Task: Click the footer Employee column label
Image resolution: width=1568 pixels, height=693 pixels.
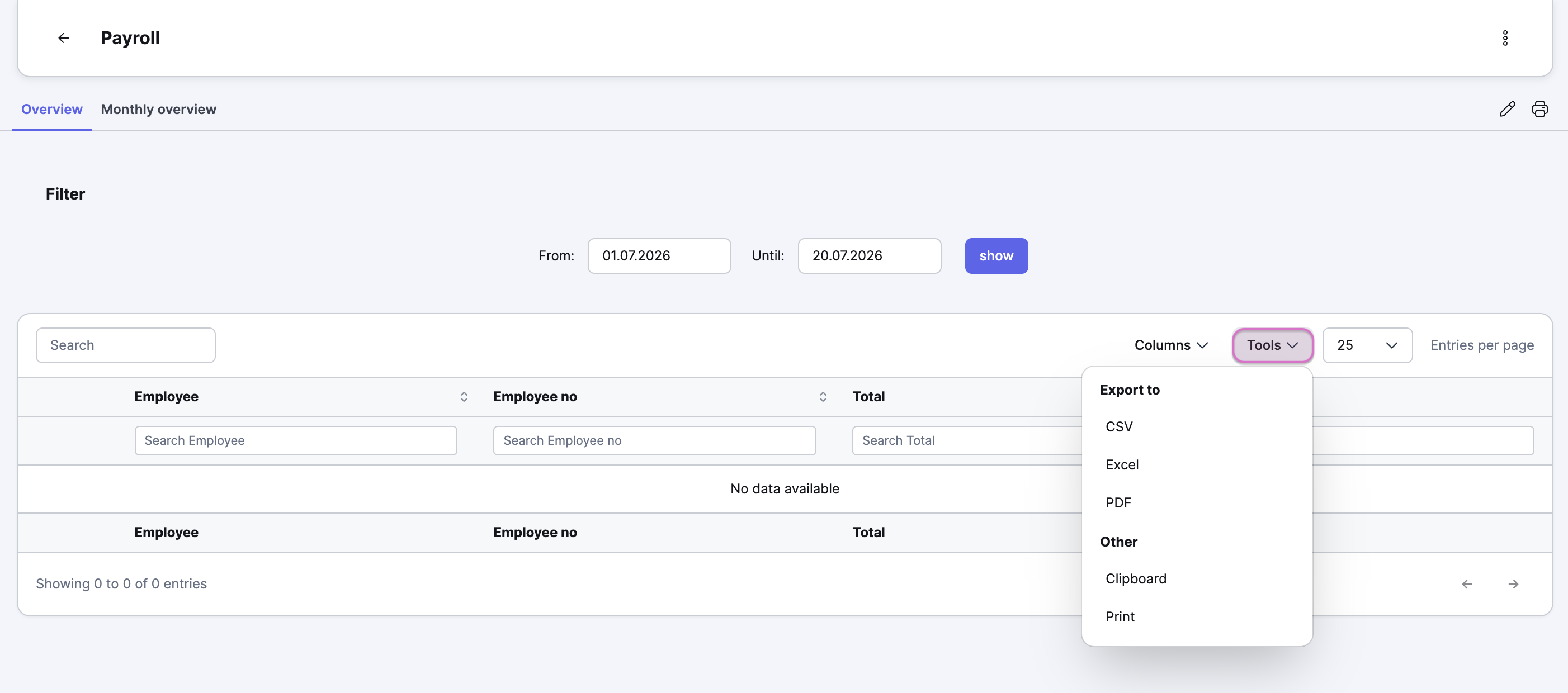Action: click(x=166, y=533)
